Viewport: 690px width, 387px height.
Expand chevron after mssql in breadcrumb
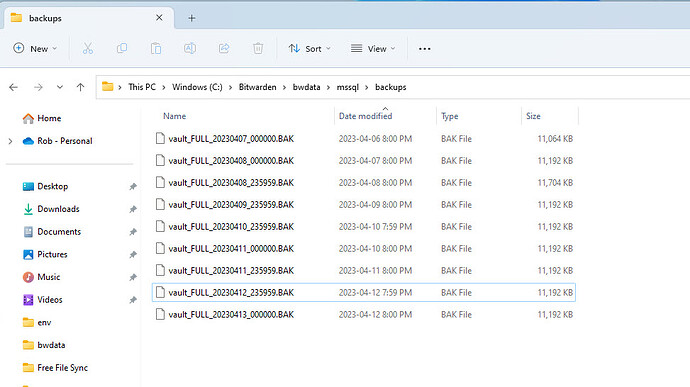[x=367, y=88]
